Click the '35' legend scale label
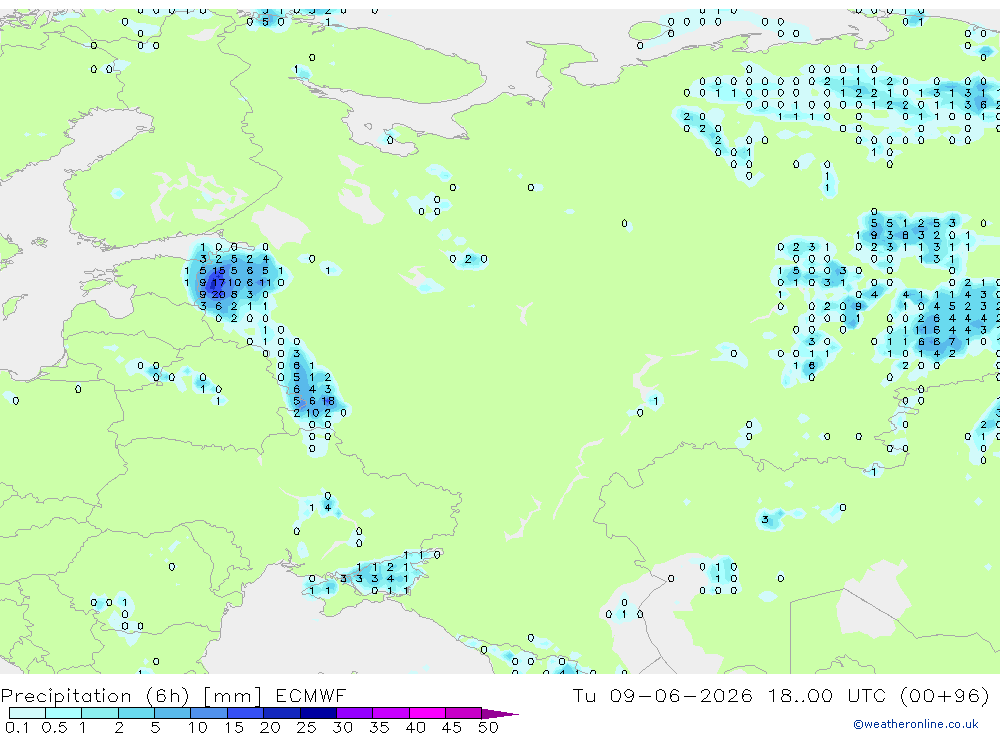The width and height of the screenshot is (1000, 733). coord(379,727)
